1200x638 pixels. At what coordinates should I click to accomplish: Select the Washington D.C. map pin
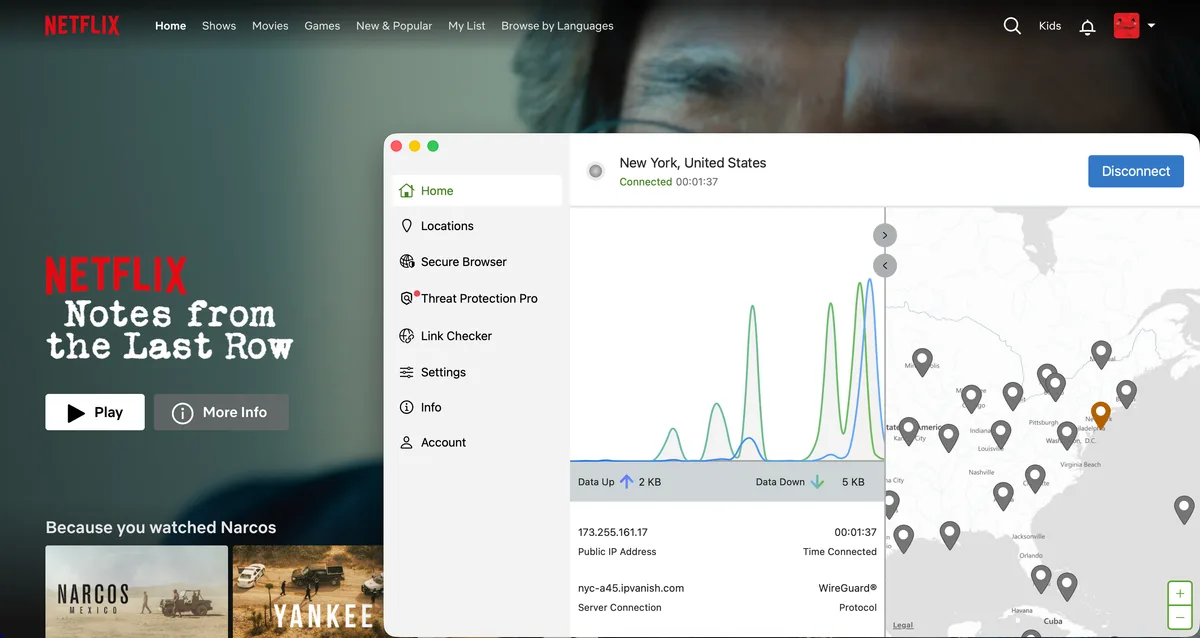[1068, 434]
